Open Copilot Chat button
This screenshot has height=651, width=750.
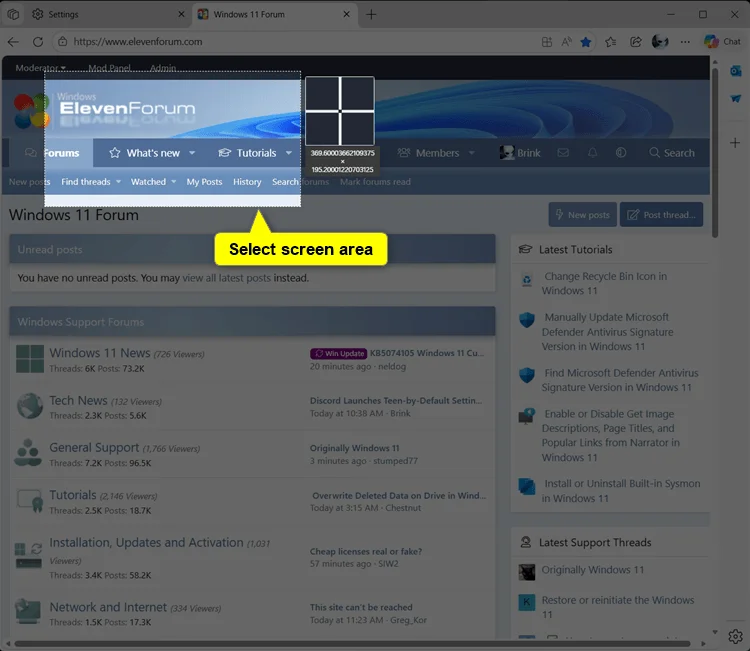pyautogui.click(x=722, y=42)
